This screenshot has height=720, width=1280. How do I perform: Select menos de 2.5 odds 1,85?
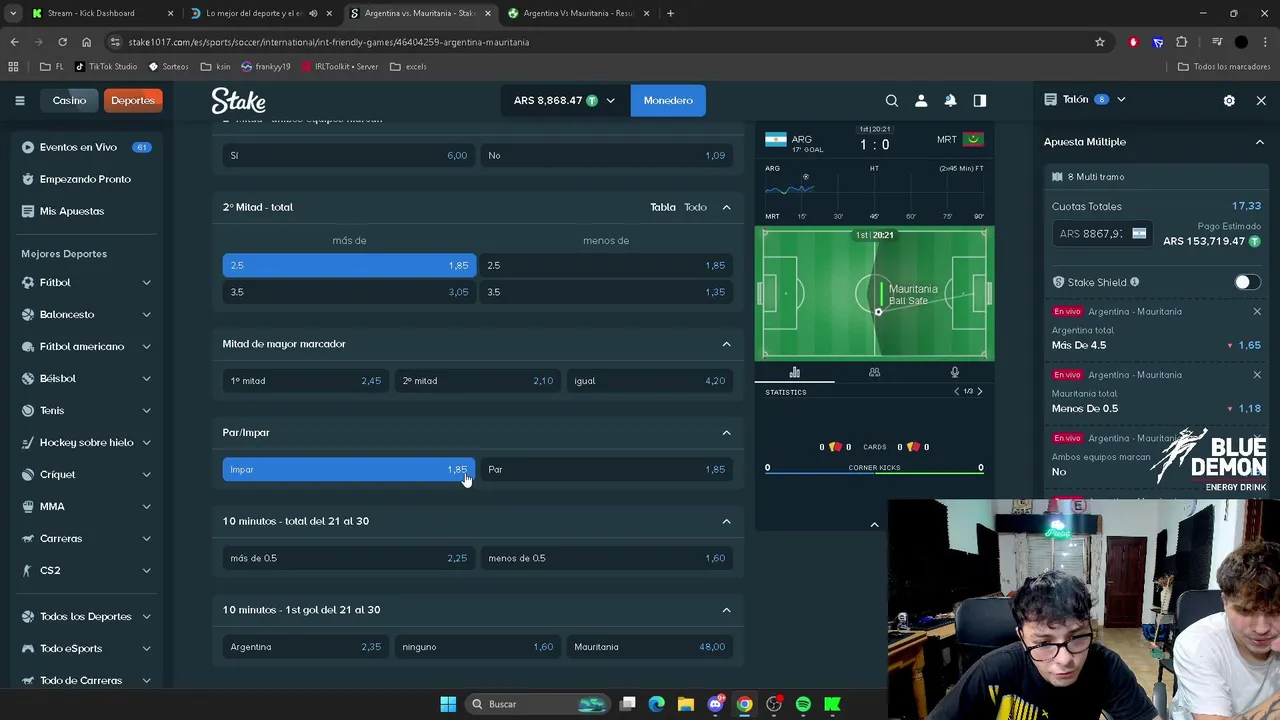click(606, 265)
